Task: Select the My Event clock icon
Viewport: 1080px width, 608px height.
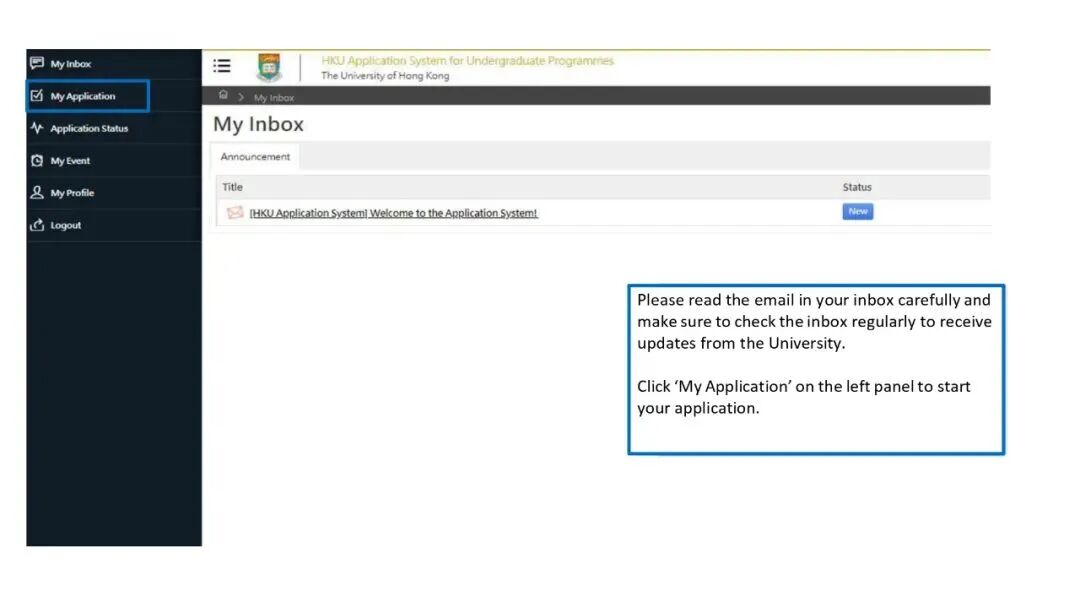Action: (37, 160)
